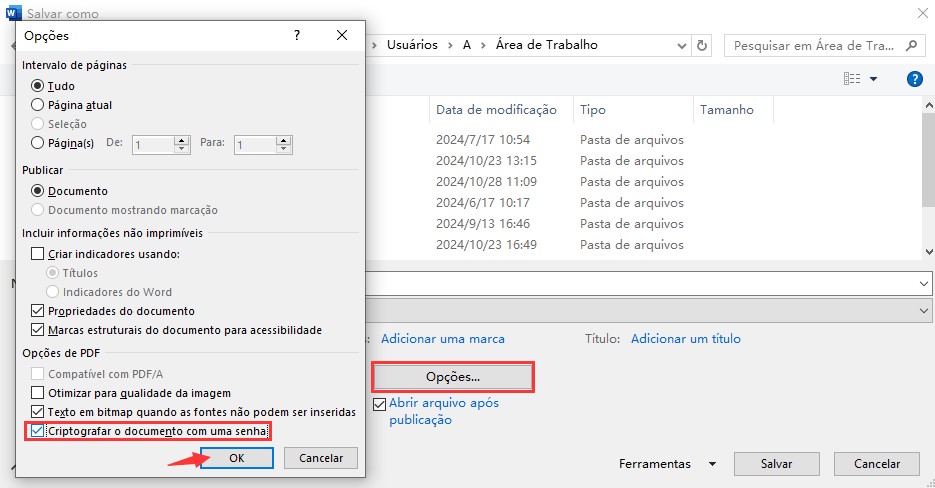
Task: Open the view options dropdown arrow
Action: [x=874, y=79]
